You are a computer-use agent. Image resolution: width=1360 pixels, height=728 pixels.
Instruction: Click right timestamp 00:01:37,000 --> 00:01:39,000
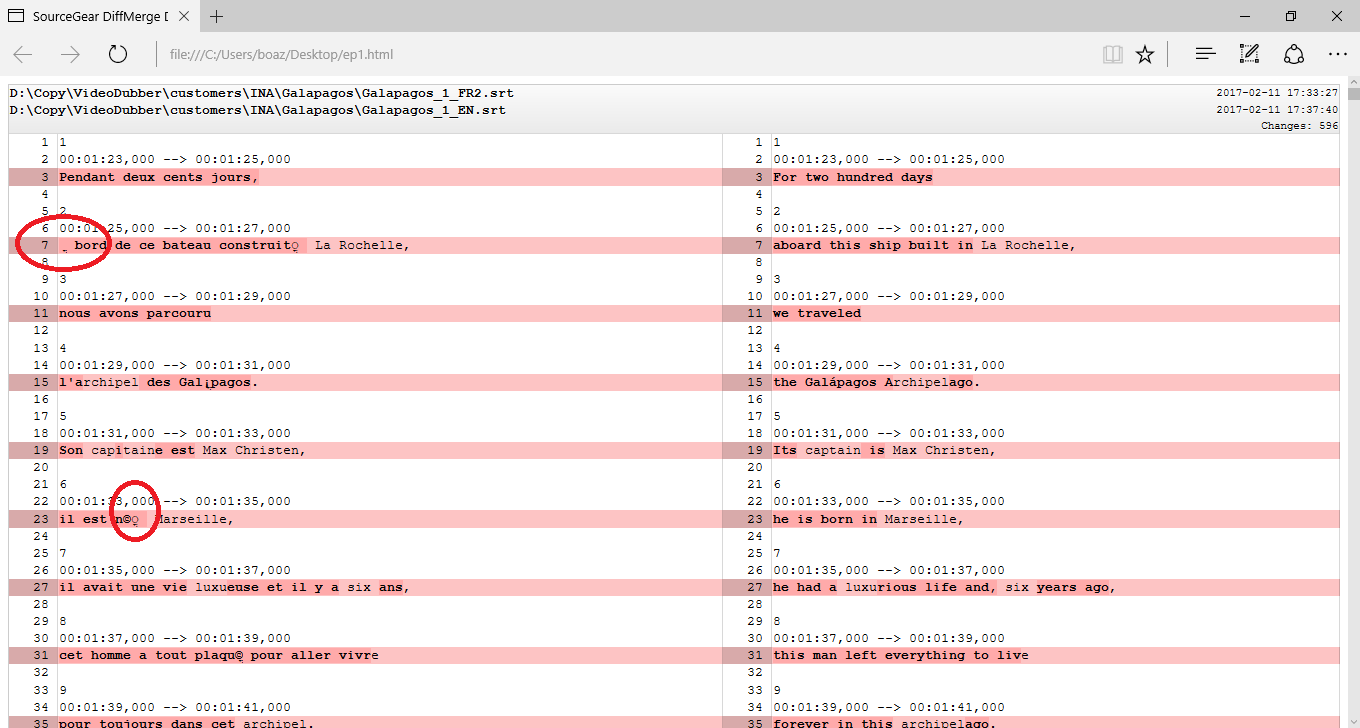pos(889,638)
